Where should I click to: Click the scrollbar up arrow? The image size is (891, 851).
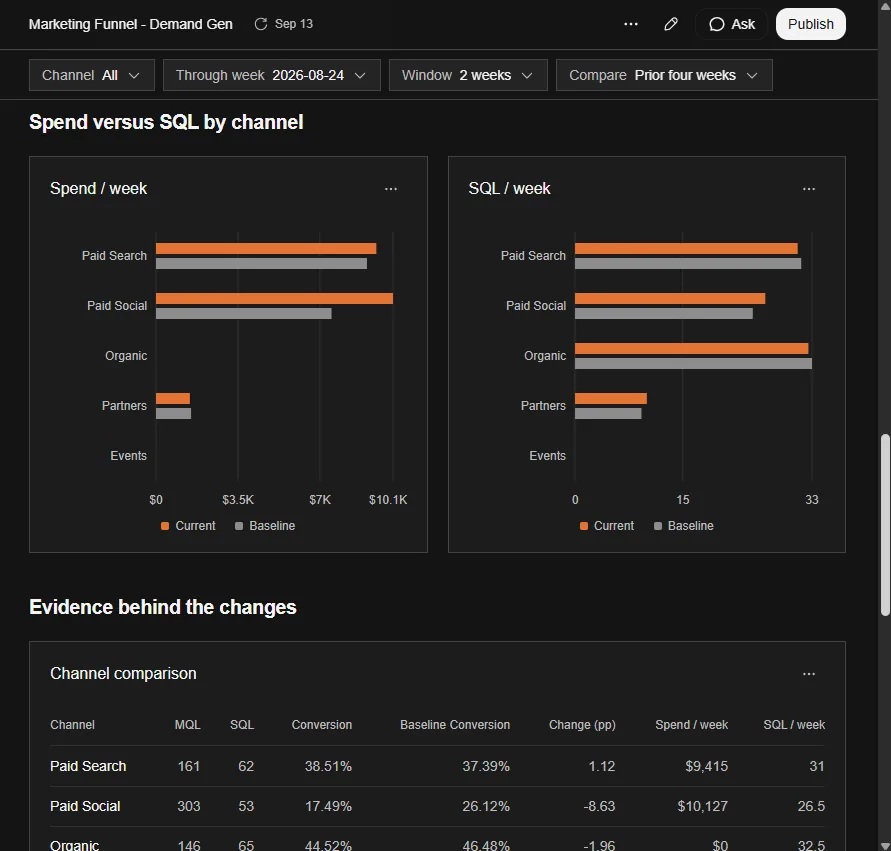885,5
